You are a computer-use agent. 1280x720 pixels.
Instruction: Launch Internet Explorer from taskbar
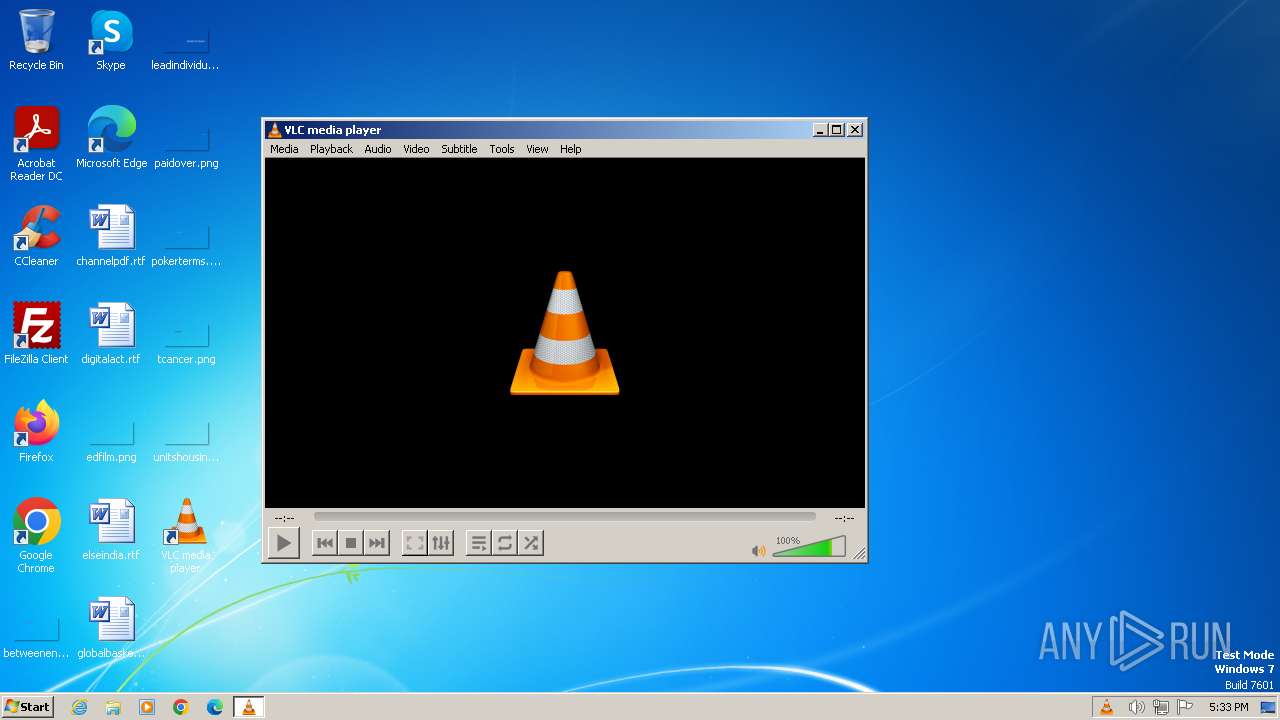pos(80,707)
